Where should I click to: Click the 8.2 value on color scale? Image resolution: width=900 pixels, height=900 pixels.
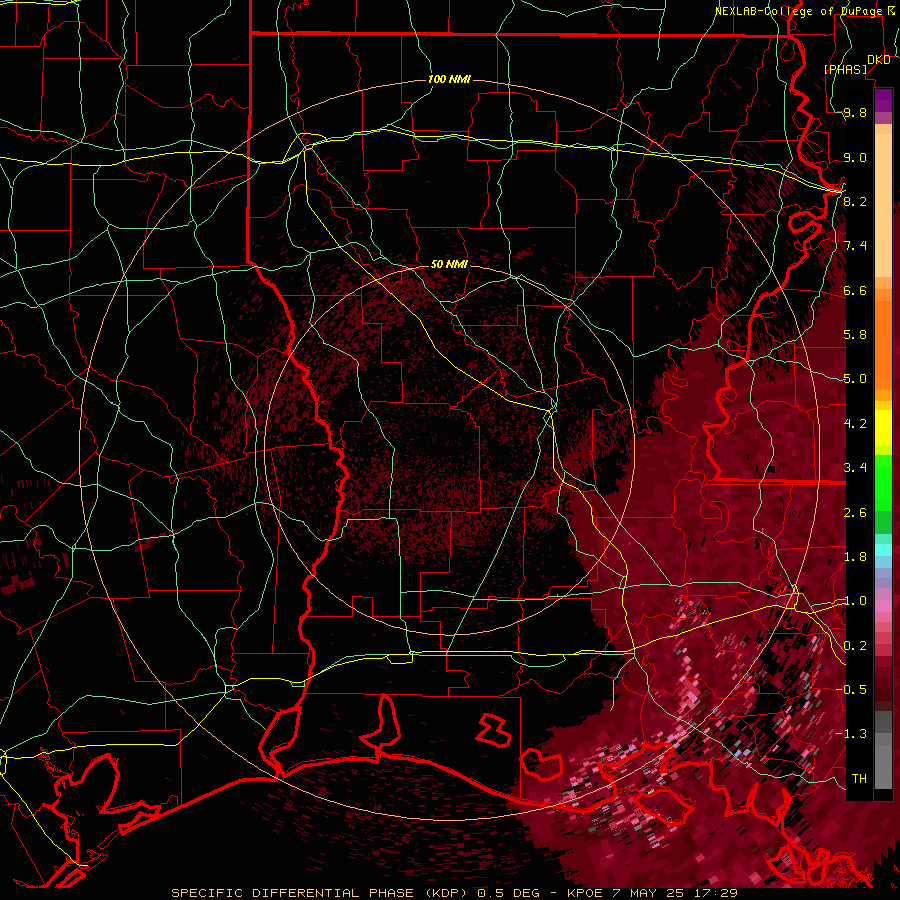click(855, 201)
